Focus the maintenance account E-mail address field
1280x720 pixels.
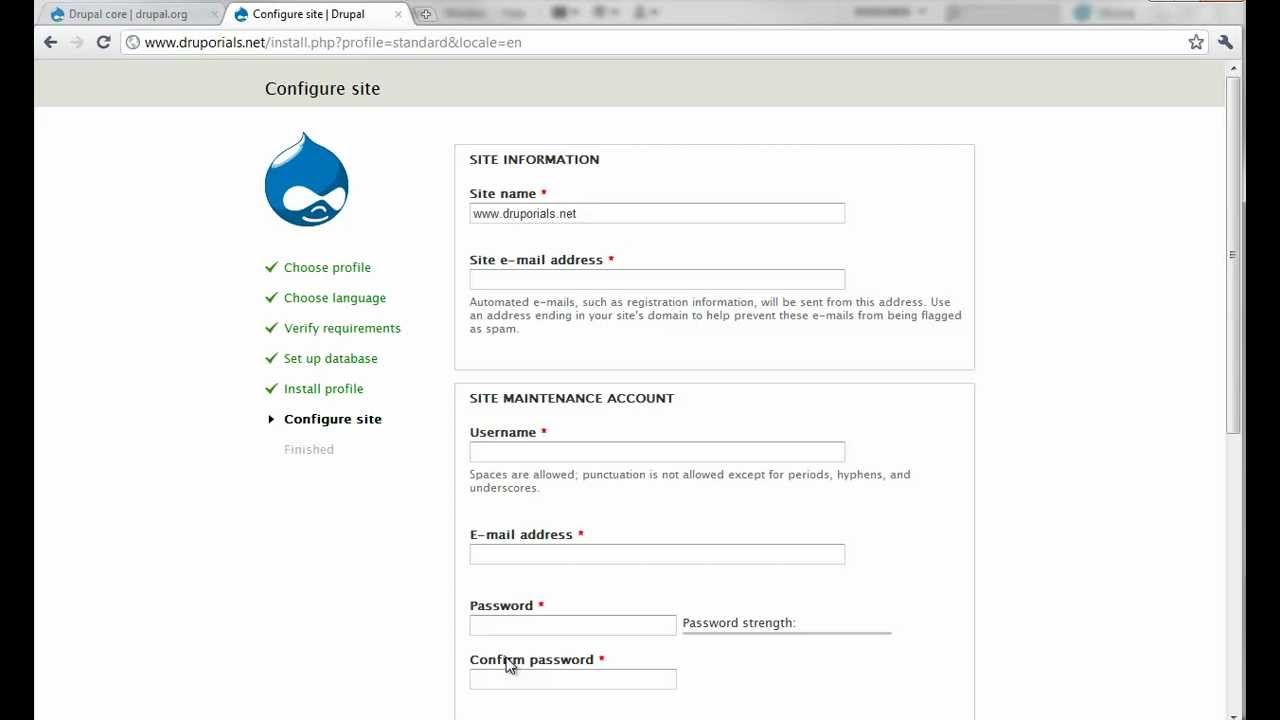[657, 554]
